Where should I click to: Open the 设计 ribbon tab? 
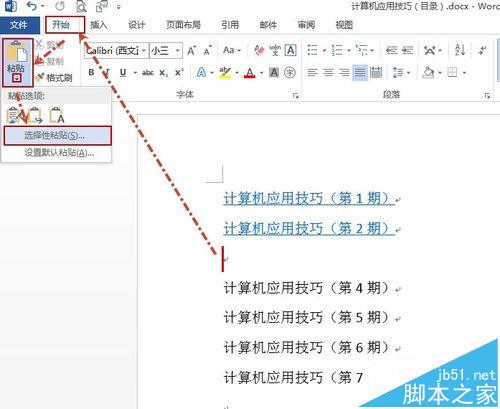pyautogui.click(x=137, y=25)
